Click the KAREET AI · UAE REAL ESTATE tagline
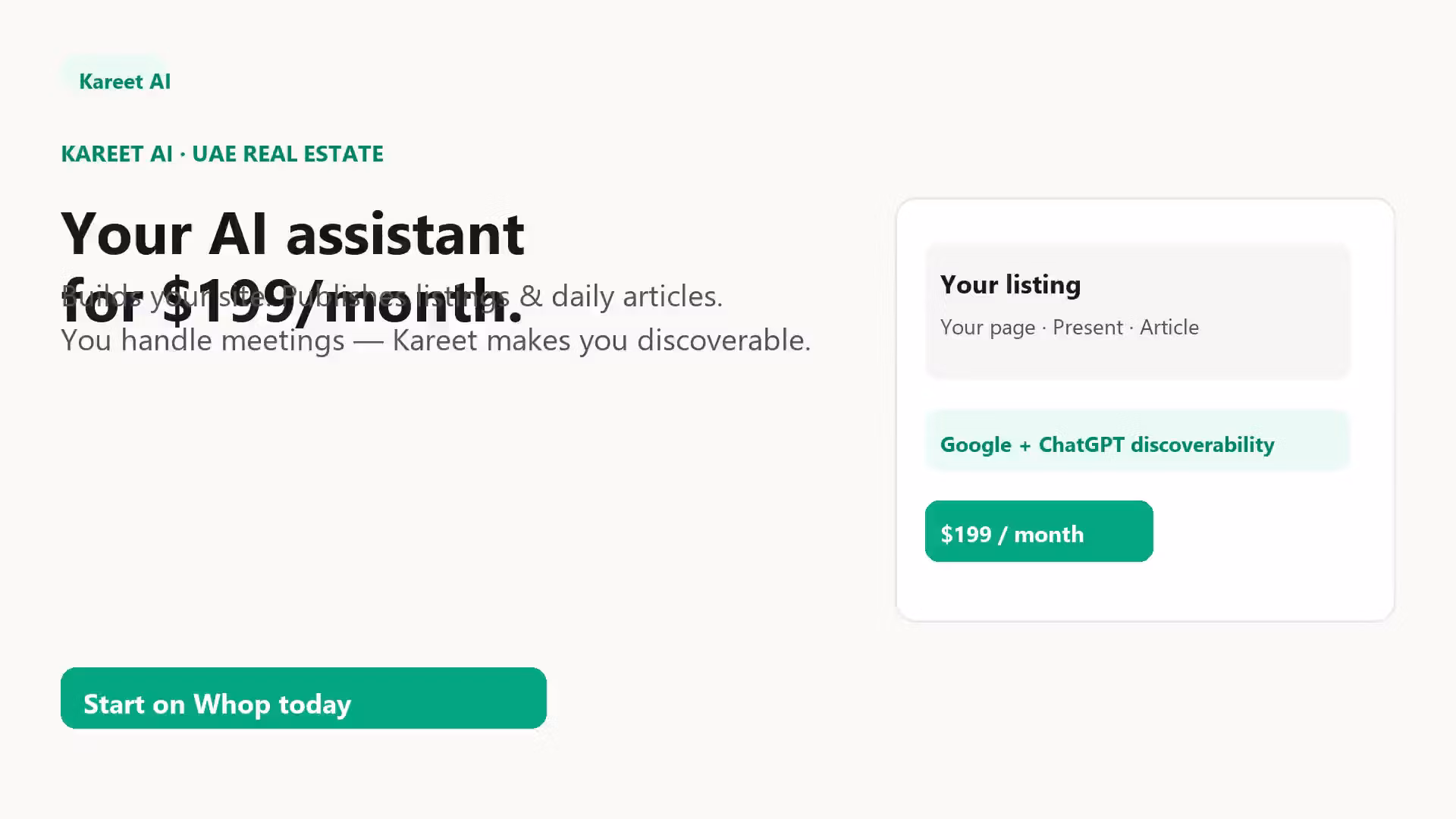 tap(222, 154)
